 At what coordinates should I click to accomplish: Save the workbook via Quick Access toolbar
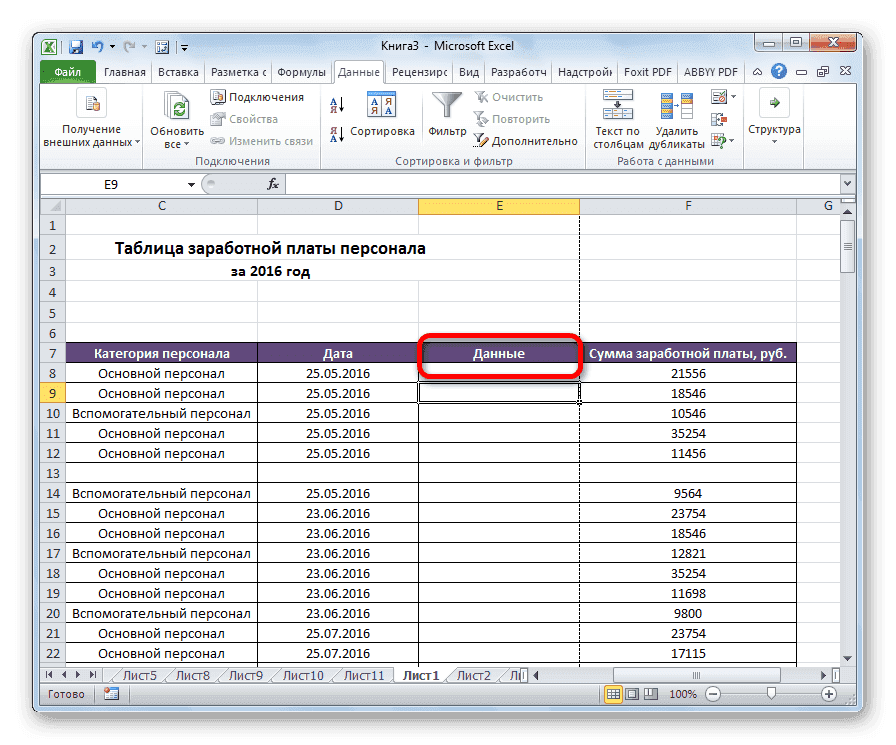pyautogui.click(x=75, y=46)
